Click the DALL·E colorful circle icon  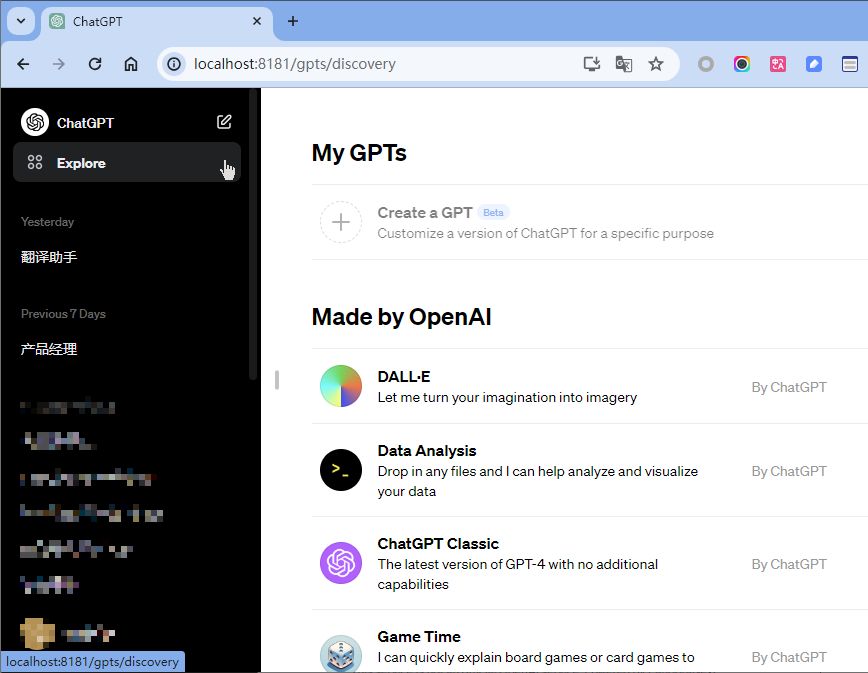[x=340, y=386]
